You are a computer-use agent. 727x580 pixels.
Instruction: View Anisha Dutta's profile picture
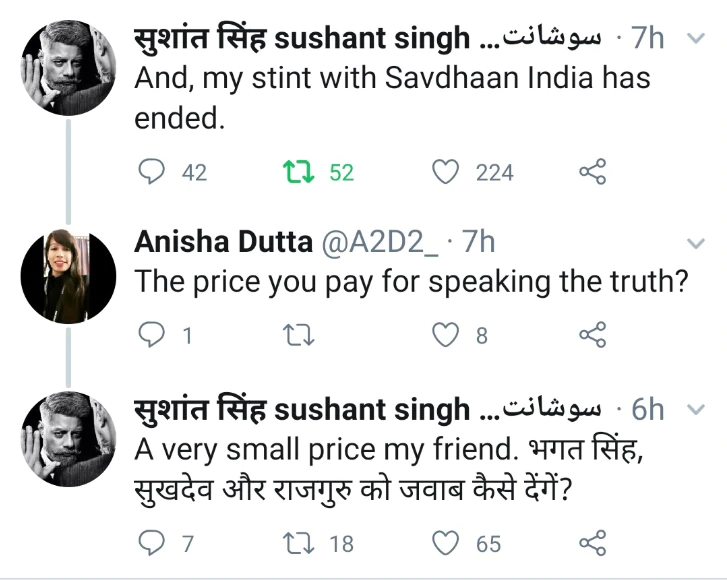69,274
